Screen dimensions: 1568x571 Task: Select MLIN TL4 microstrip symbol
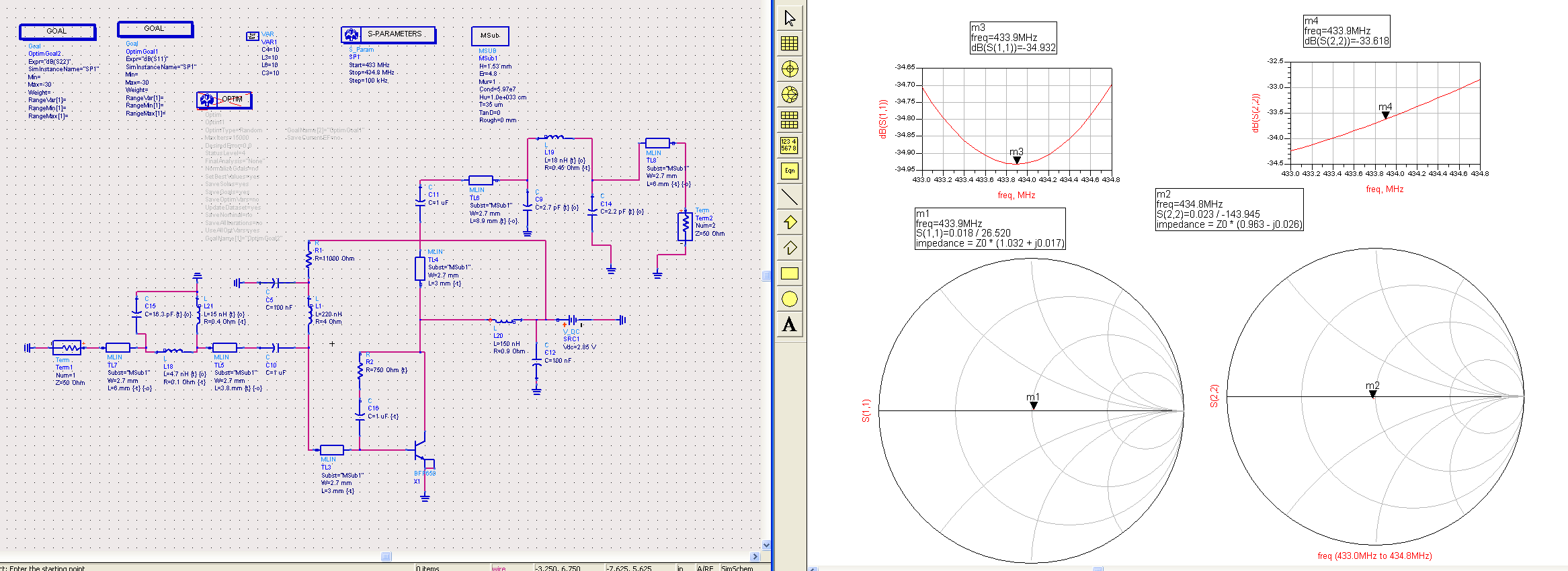[x=420, y=268]
